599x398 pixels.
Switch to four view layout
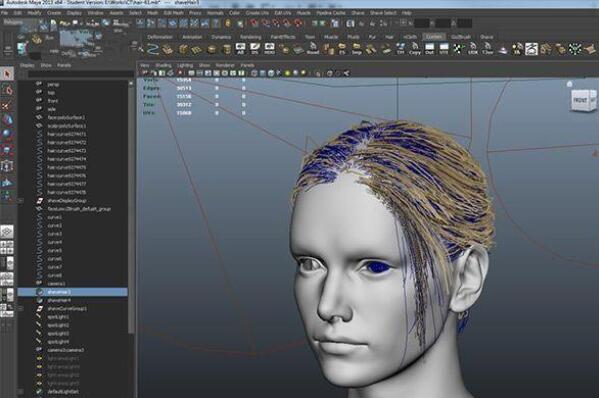pyautogui.click(x=7, y=247)
